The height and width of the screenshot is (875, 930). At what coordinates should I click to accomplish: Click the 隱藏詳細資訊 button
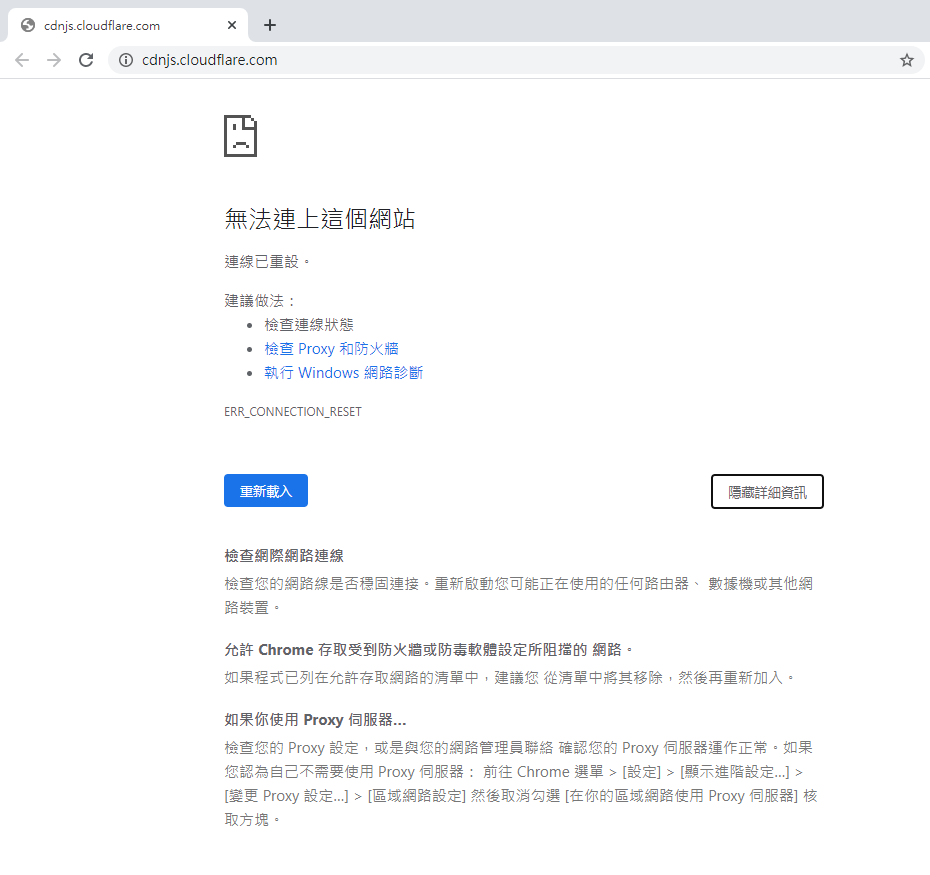pyautogui.click(x=767, y=492)
